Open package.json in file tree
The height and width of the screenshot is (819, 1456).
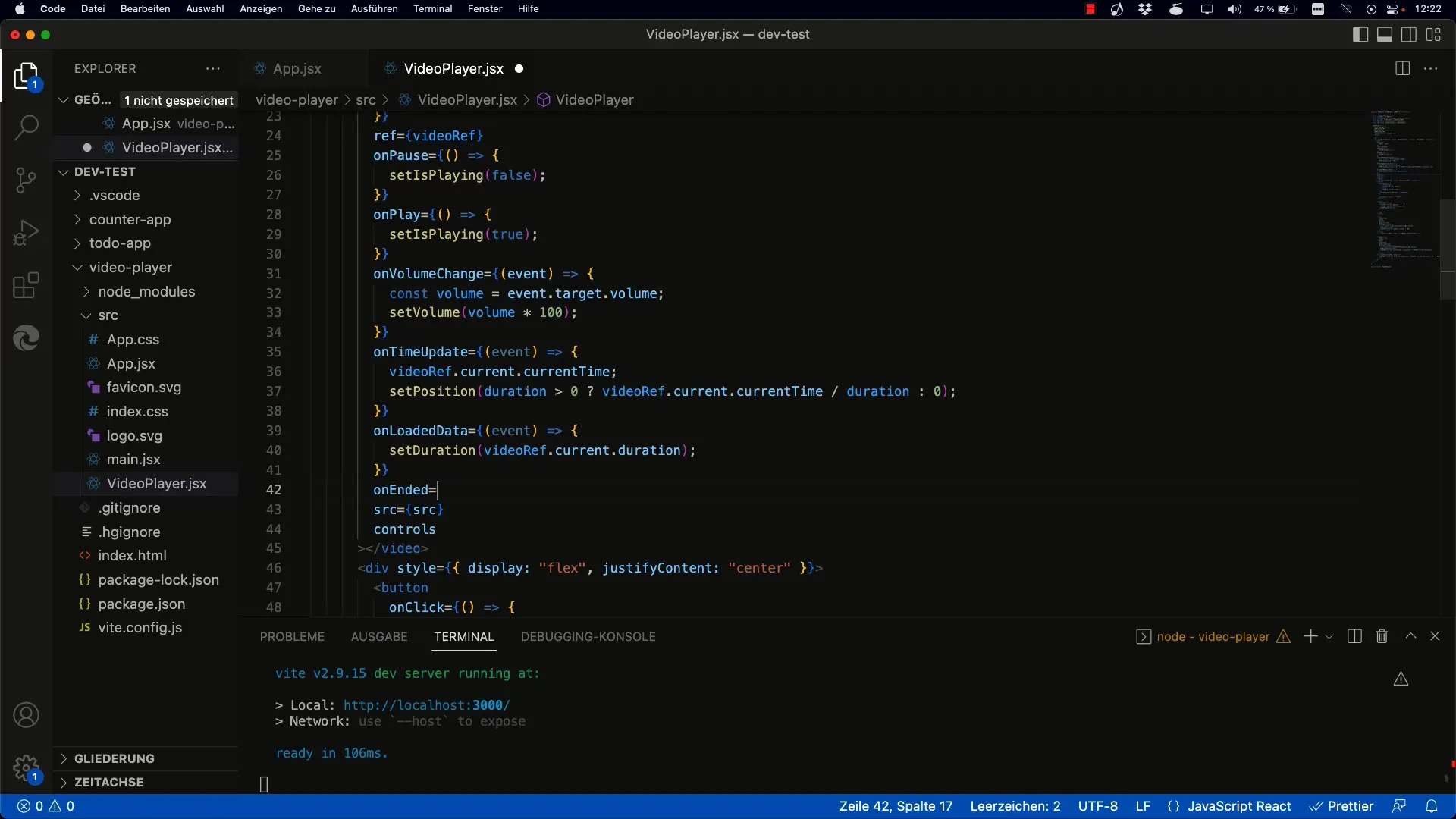[x=141, y=604]
